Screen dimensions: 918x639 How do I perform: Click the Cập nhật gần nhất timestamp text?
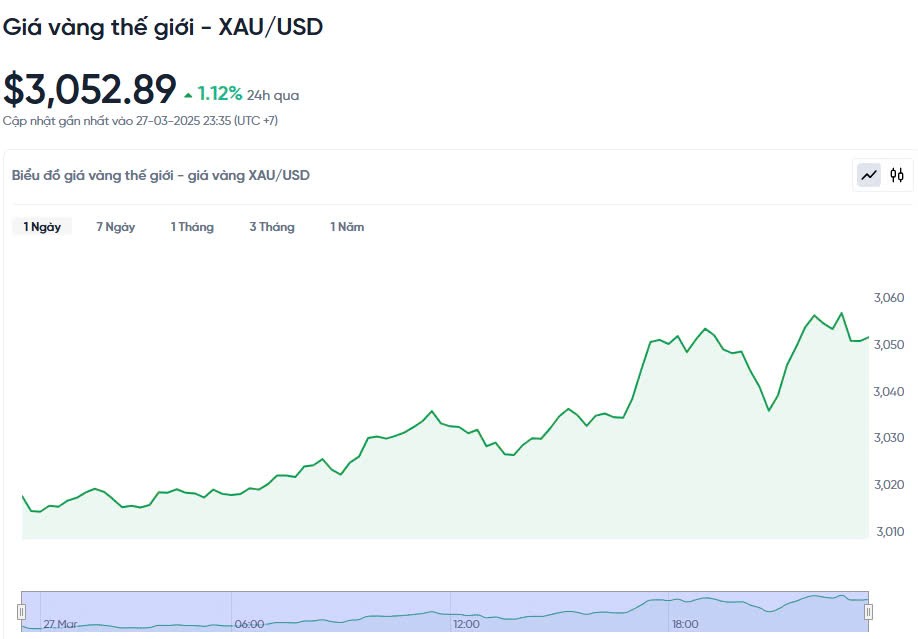pyautogui.click(x=140, y=121)
